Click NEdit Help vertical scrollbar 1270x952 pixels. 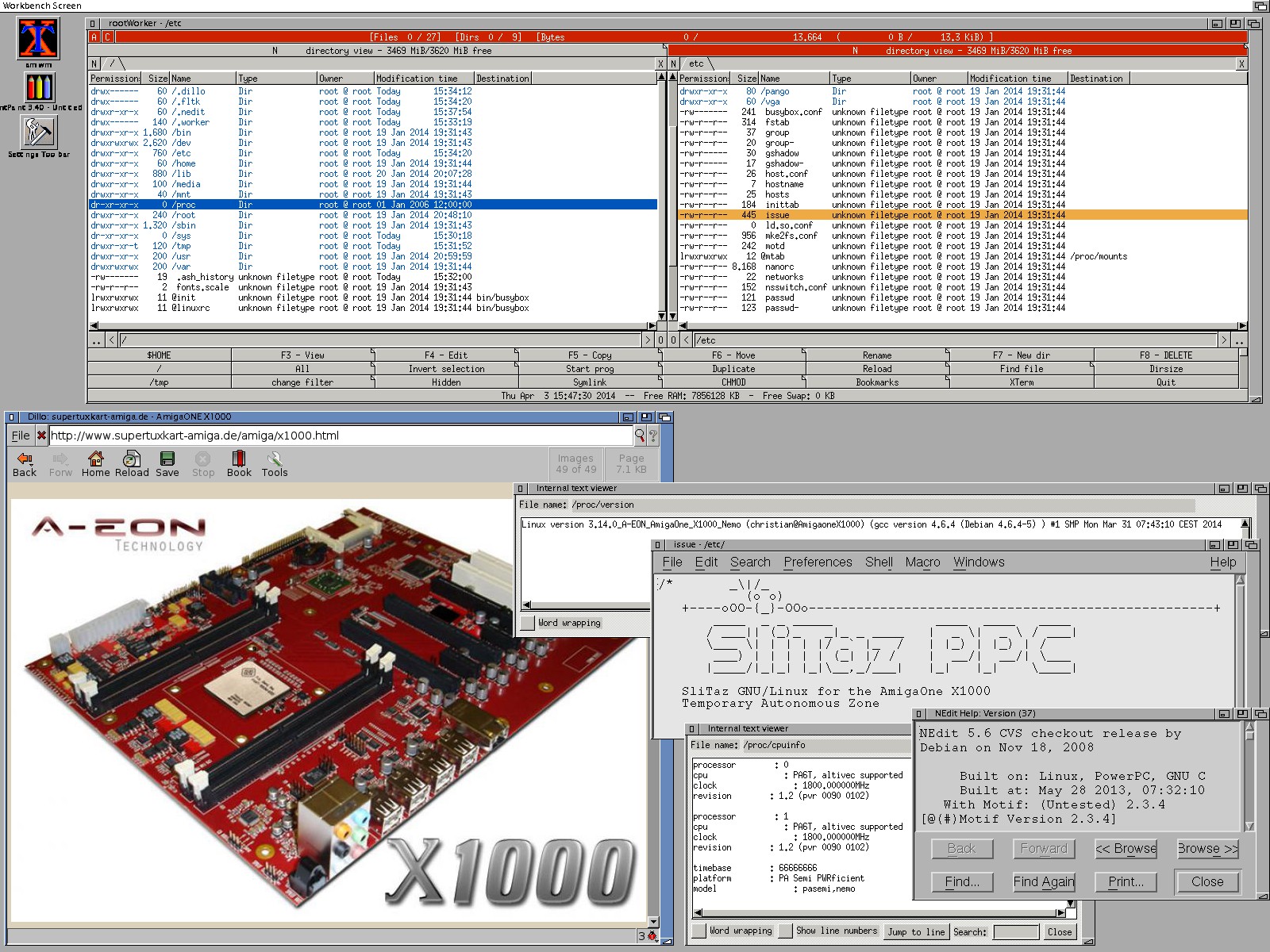click(x=1249, y=777)
